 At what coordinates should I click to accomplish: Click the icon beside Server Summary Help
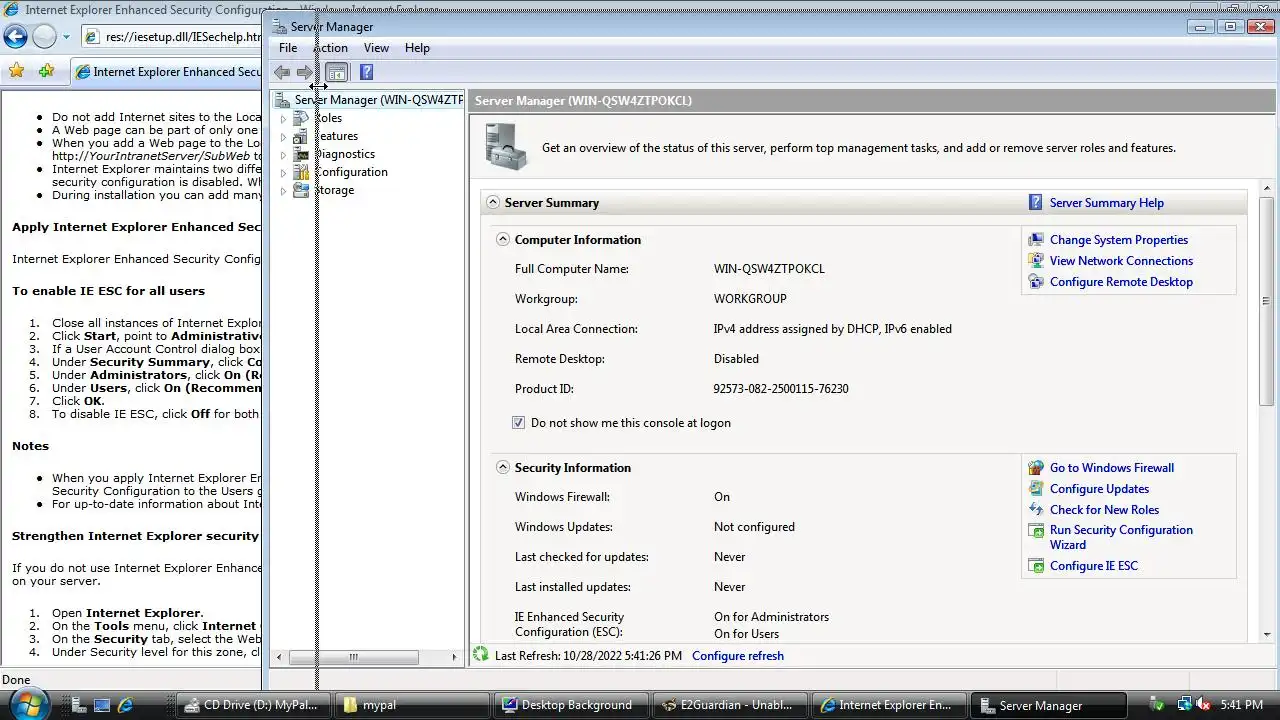(x=1035, y=203)
